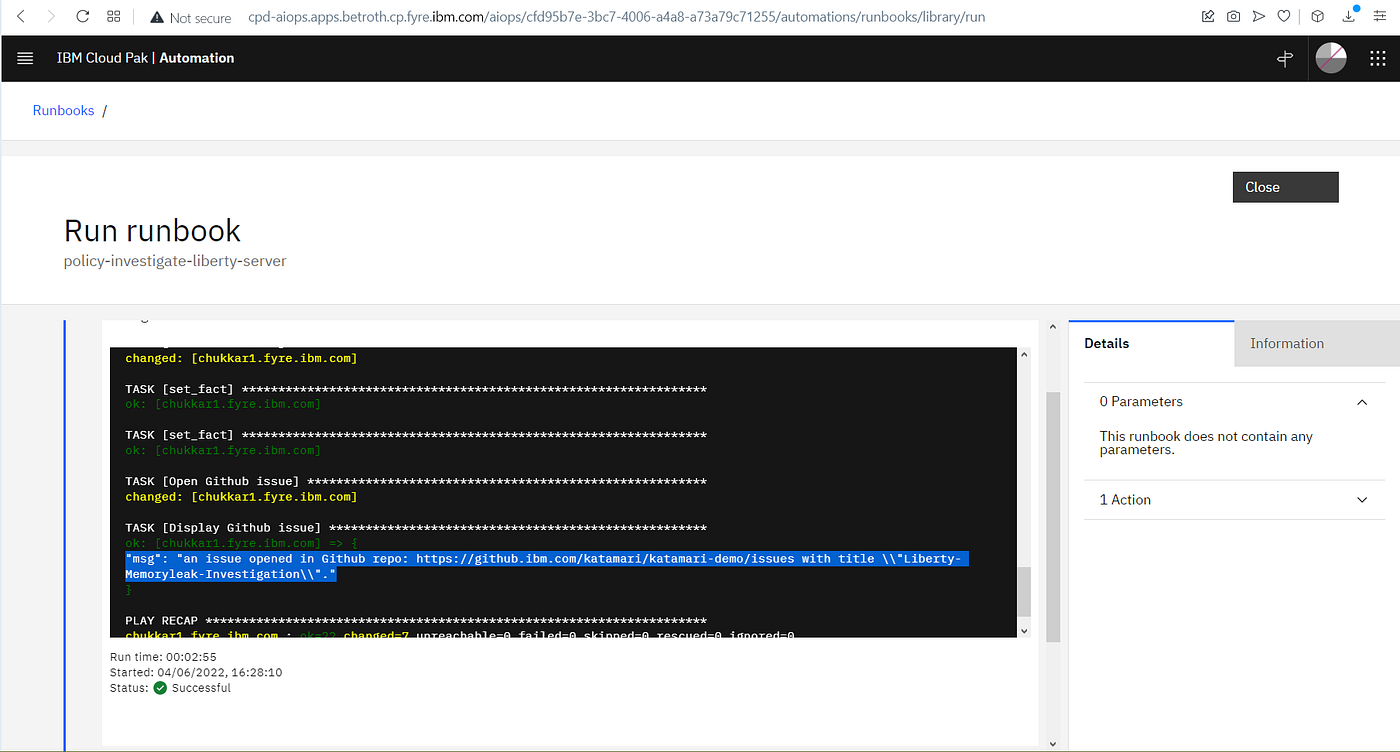This screenshot has height=752, width=1400.
Task: Click the Status: Successful text
Action: coord(170,688)
